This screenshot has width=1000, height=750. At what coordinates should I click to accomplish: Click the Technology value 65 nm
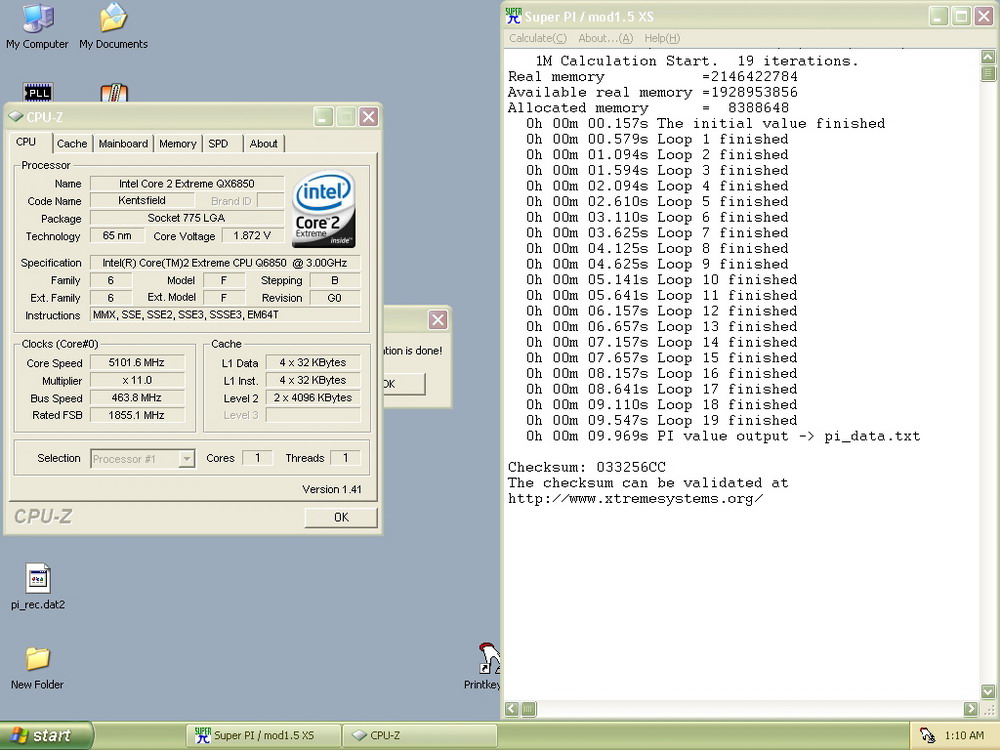(117, 235)
